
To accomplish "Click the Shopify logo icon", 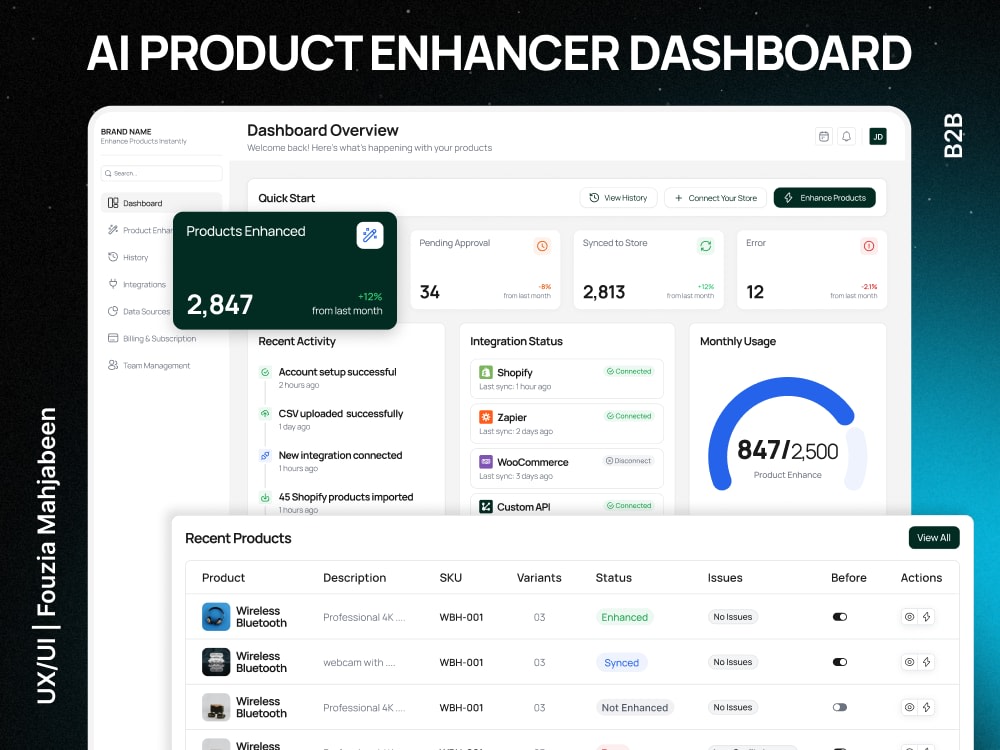I will point(486,372).
